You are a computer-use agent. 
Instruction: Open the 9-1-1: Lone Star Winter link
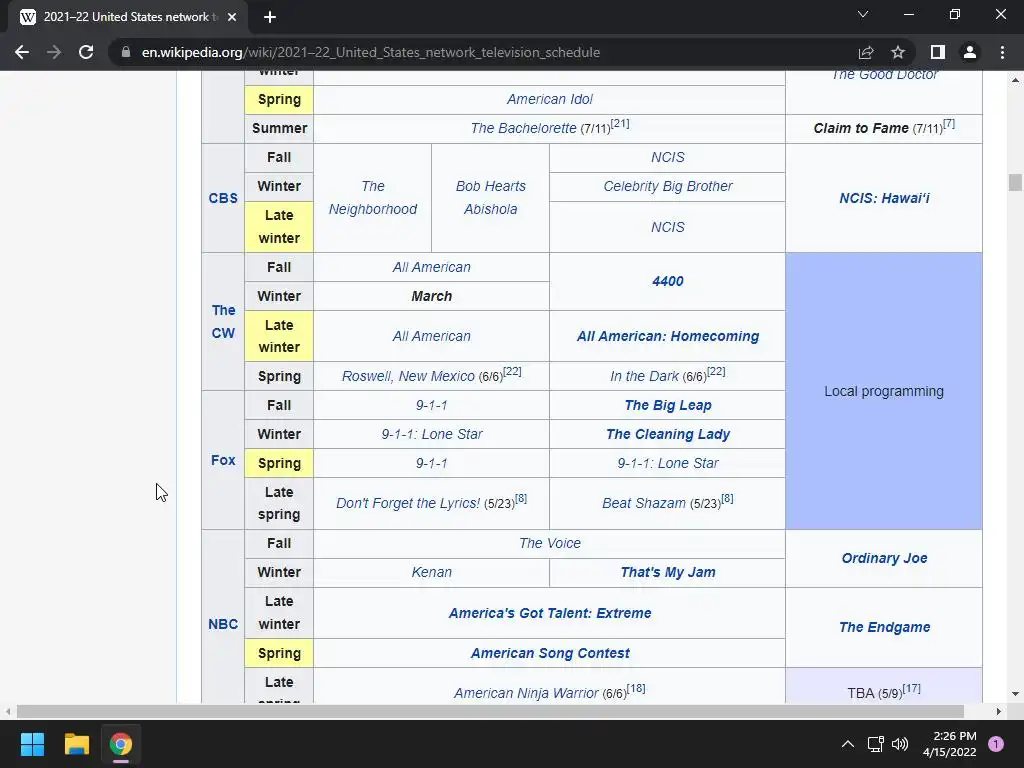[431, 434]
